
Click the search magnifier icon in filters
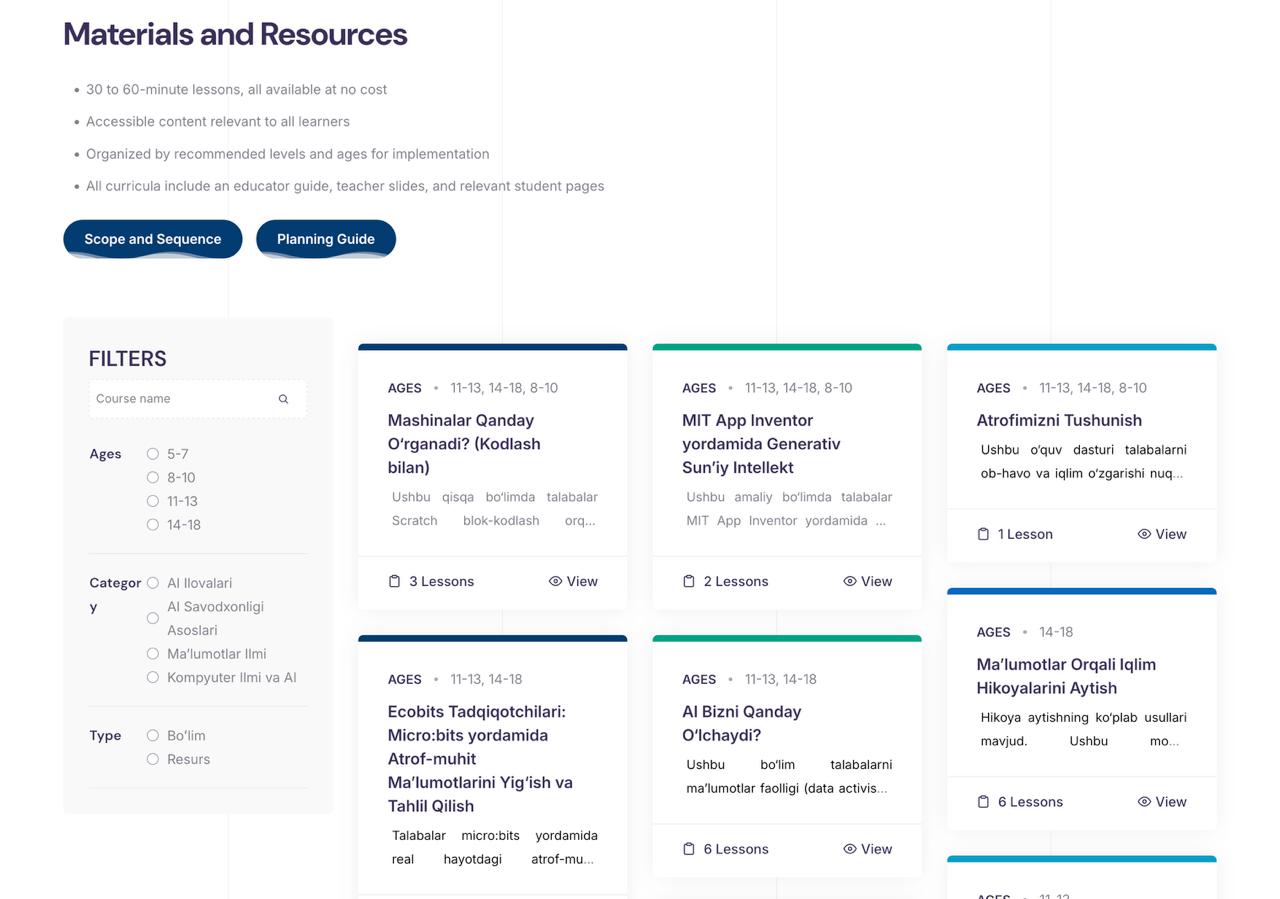tap(283, 399)
